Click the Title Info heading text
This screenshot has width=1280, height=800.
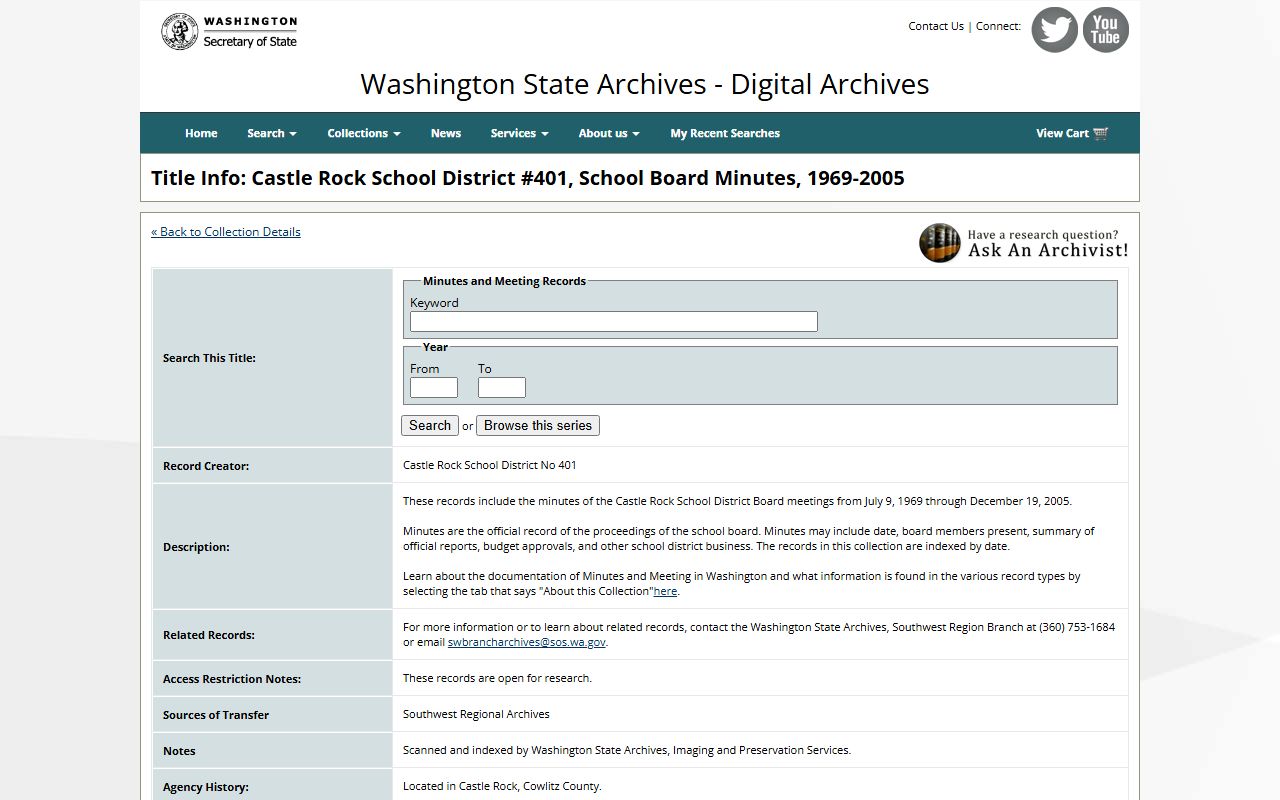click(528, 178)
